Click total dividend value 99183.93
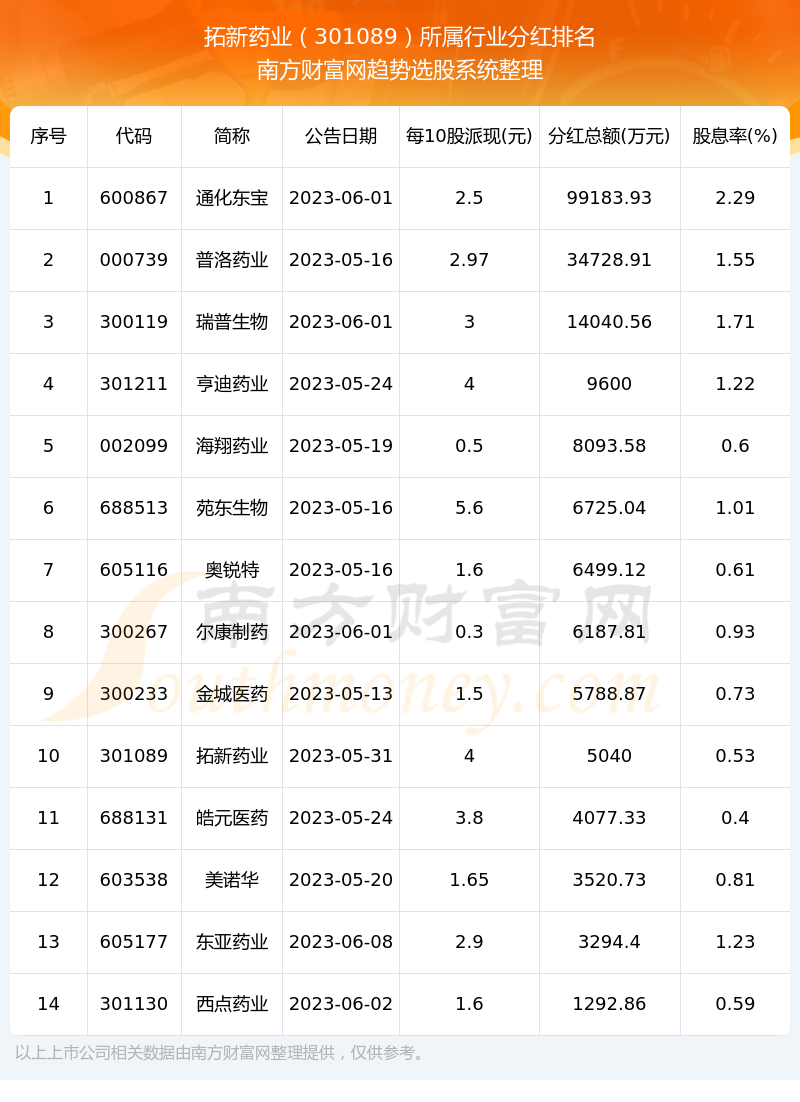 coord(609,198)
